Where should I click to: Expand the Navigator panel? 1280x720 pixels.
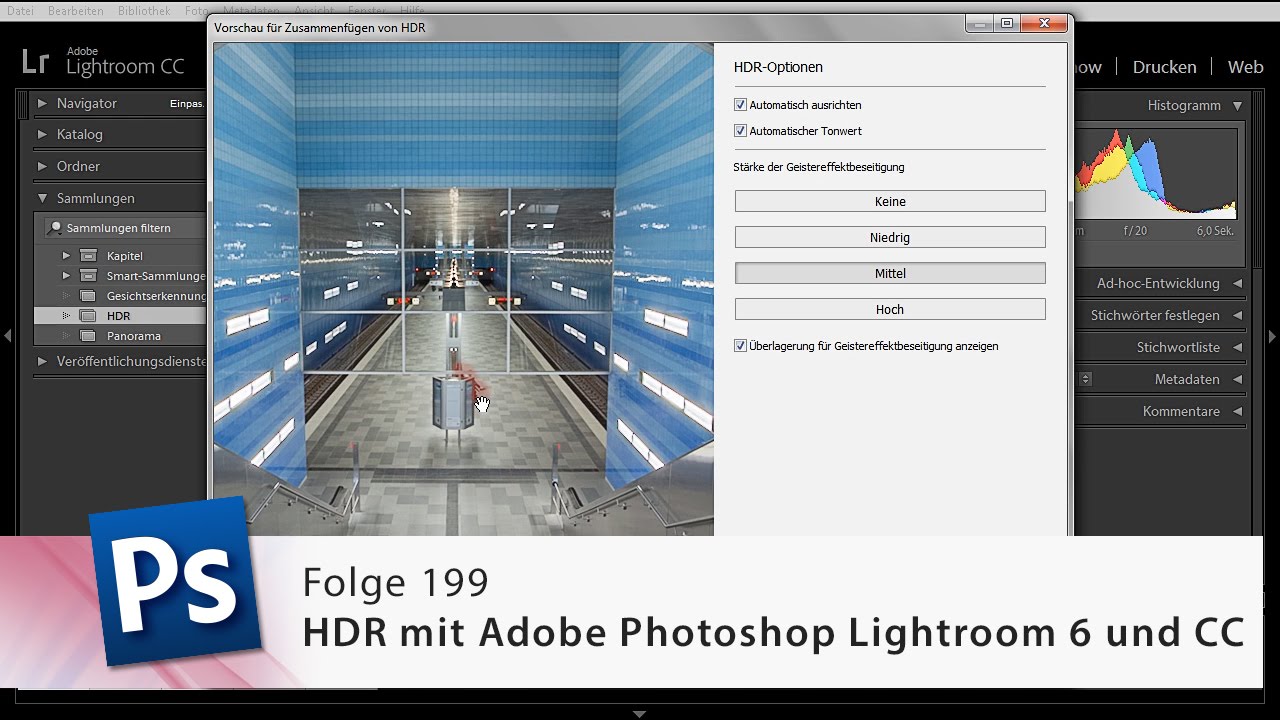click(x=42, y=103)
